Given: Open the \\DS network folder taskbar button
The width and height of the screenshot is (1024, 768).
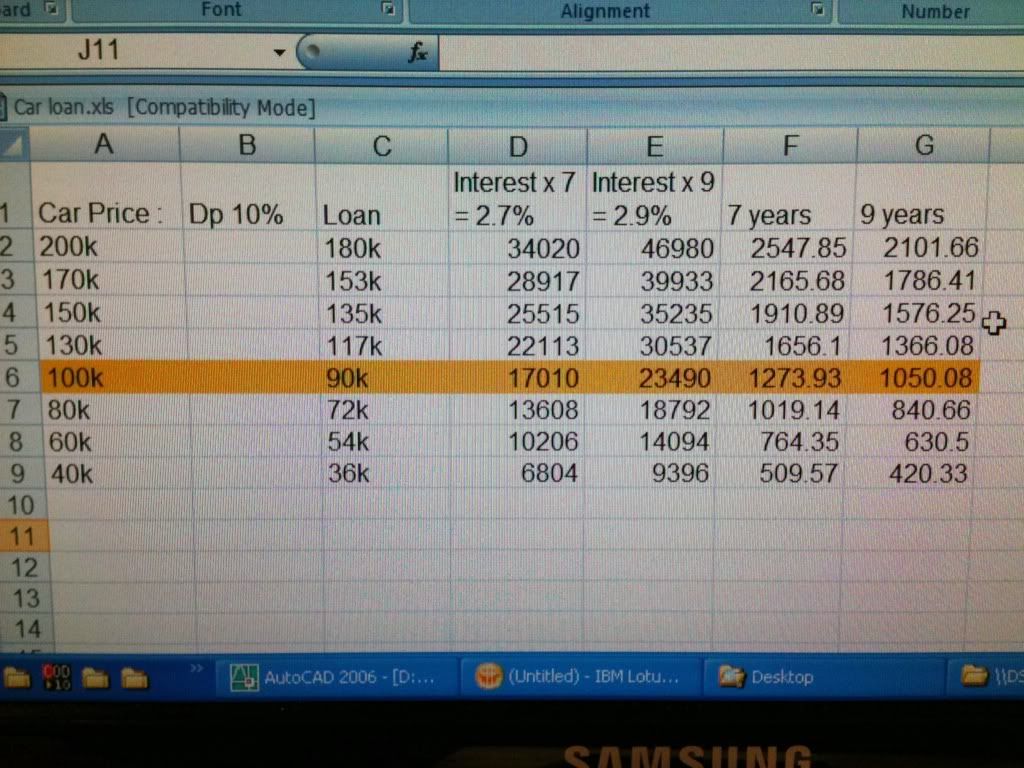Looking at the screenshot, I should point(990,677).
